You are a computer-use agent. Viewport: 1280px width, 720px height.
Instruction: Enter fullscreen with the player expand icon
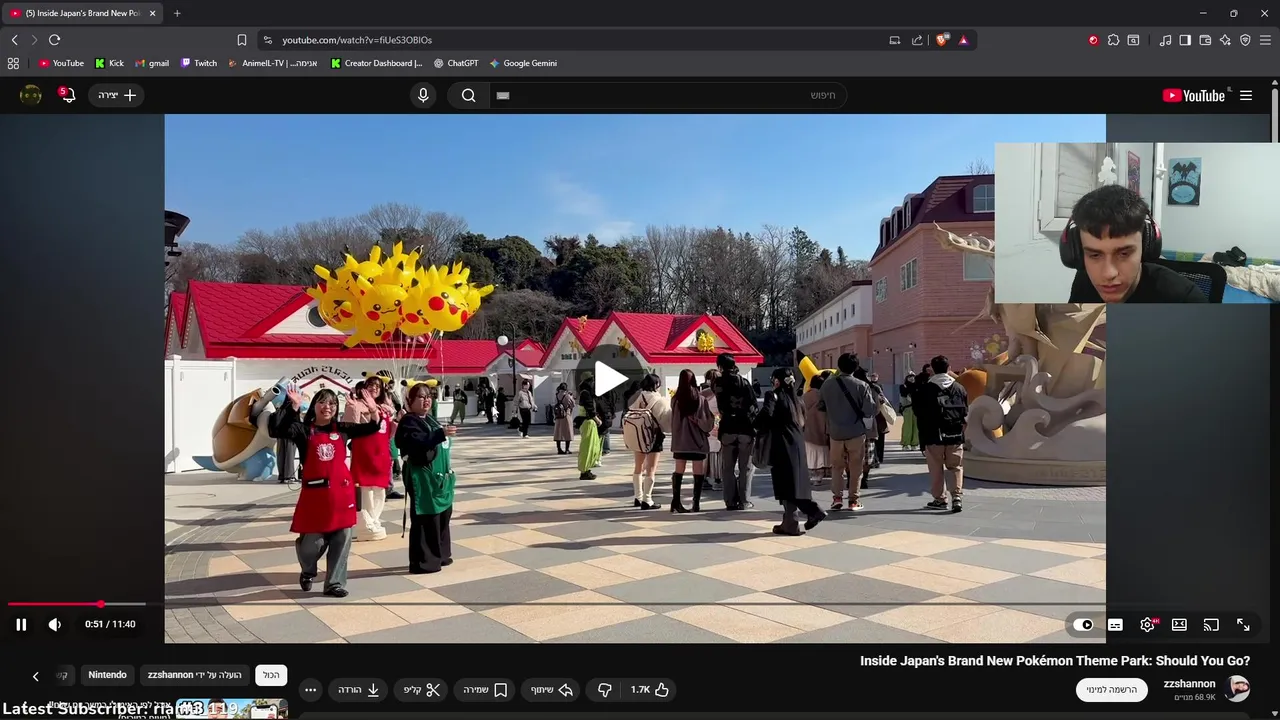[x=1243, y=624]
